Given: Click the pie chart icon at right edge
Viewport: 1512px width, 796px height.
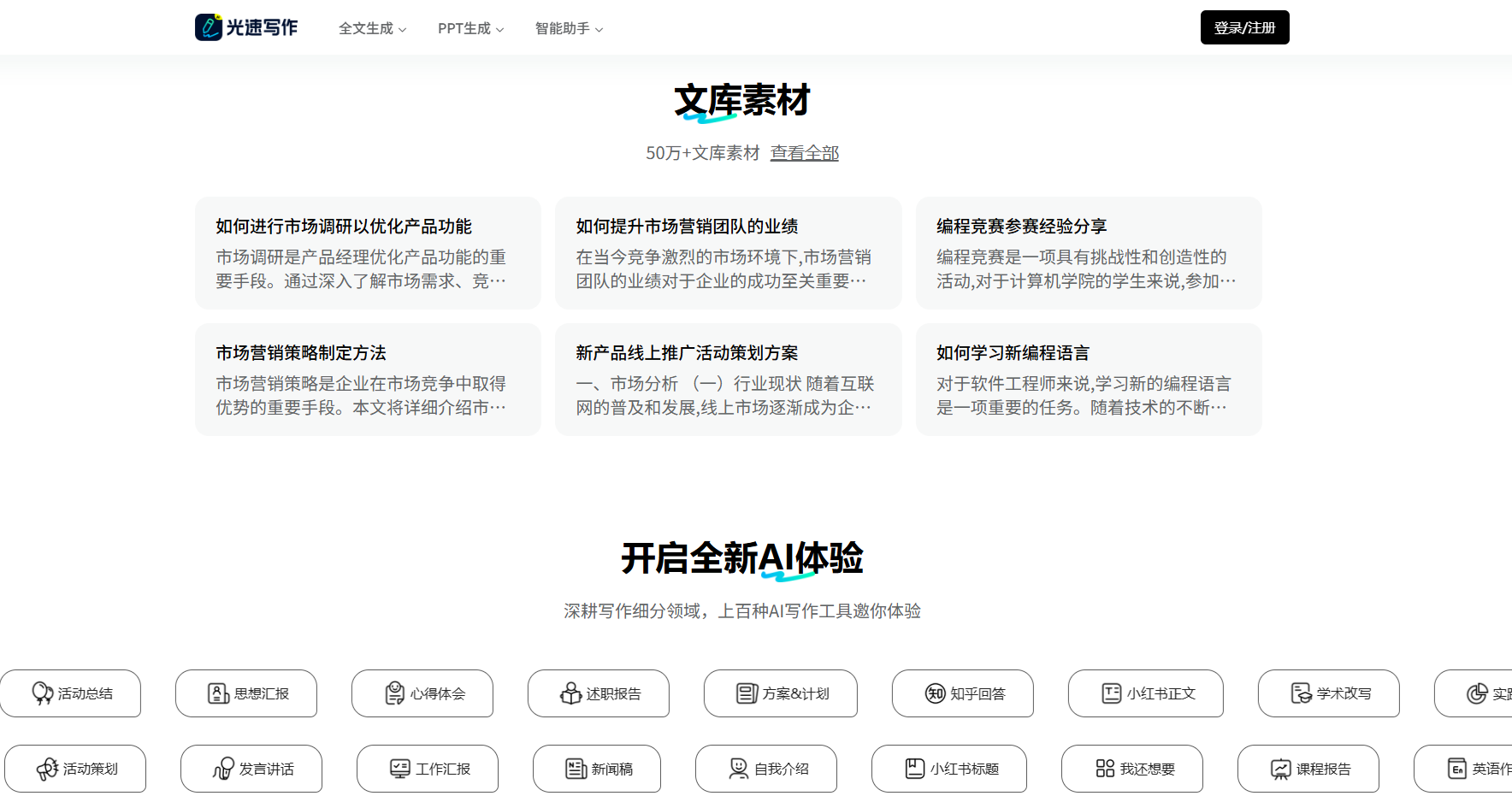Looking at the screenshot, I should point(1477,693).
